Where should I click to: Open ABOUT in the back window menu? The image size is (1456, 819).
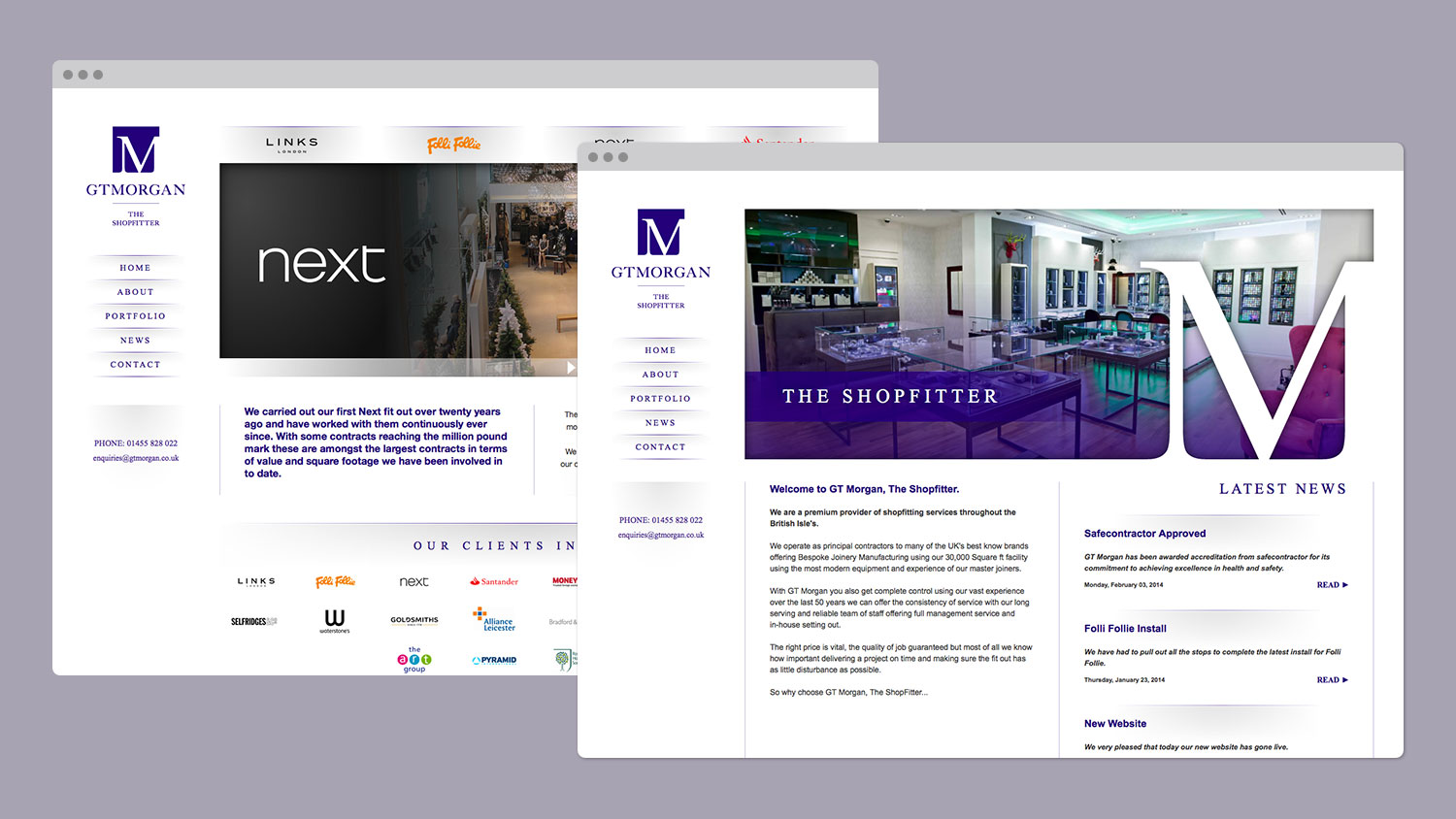pyautogui.click(x=136, y=292)
